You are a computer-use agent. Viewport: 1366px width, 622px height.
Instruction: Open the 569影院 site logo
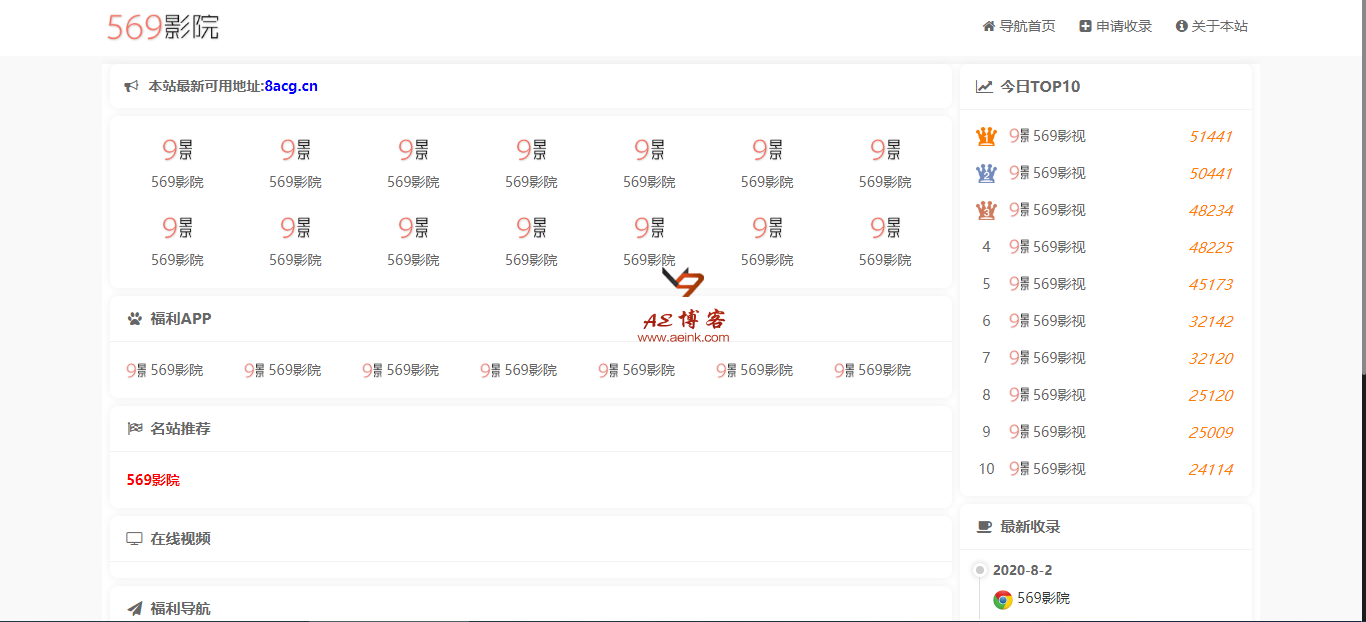(x=163, y=27)
